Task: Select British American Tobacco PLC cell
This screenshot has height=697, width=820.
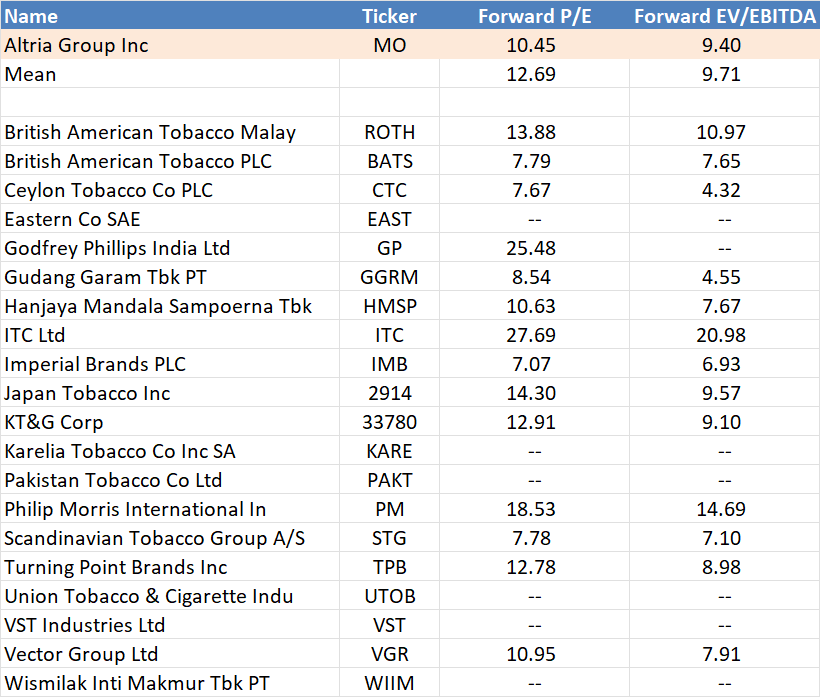Action: pos(170,161)
